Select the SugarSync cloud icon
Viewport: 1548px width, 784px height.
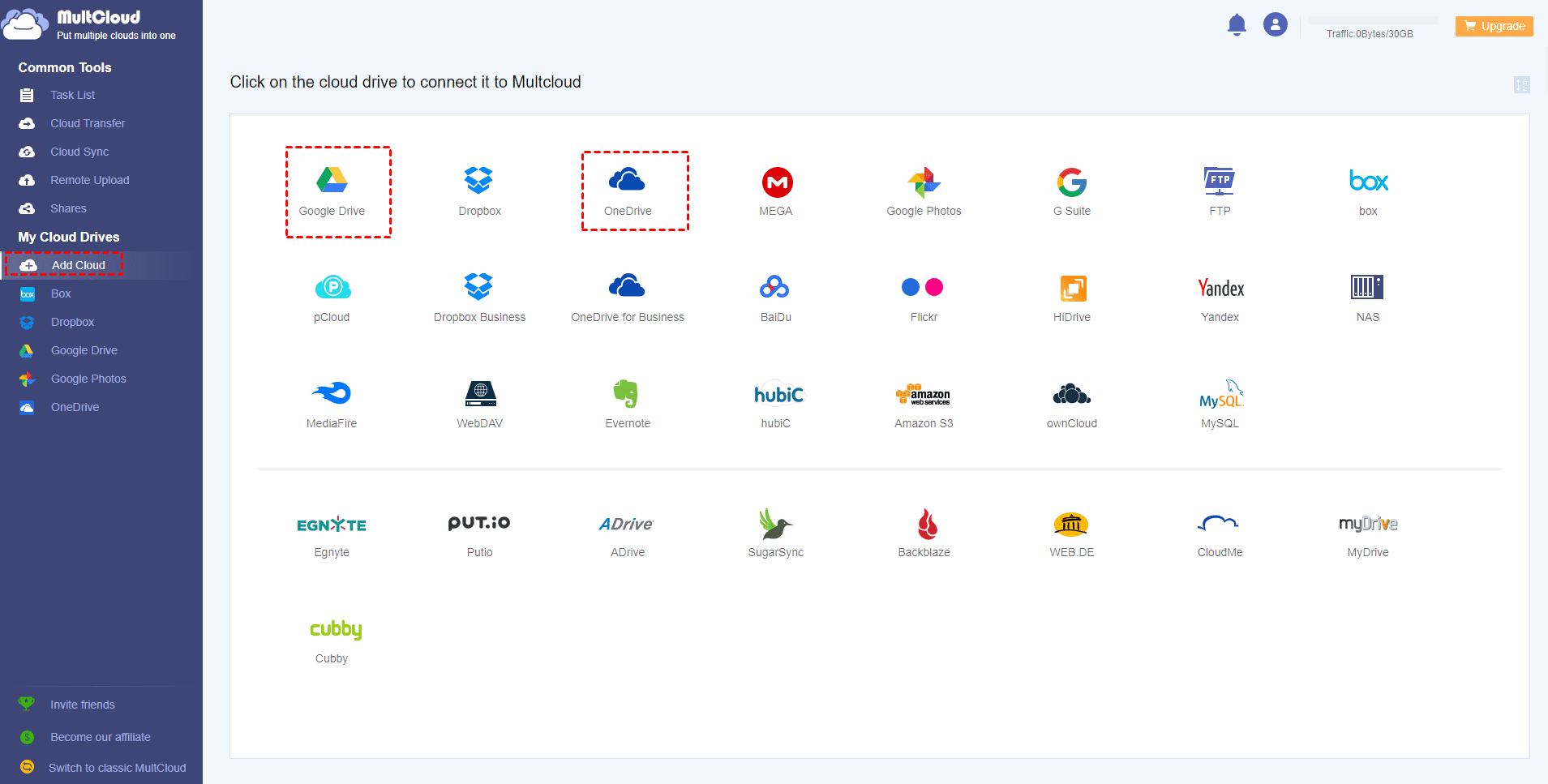coord(775,533)
